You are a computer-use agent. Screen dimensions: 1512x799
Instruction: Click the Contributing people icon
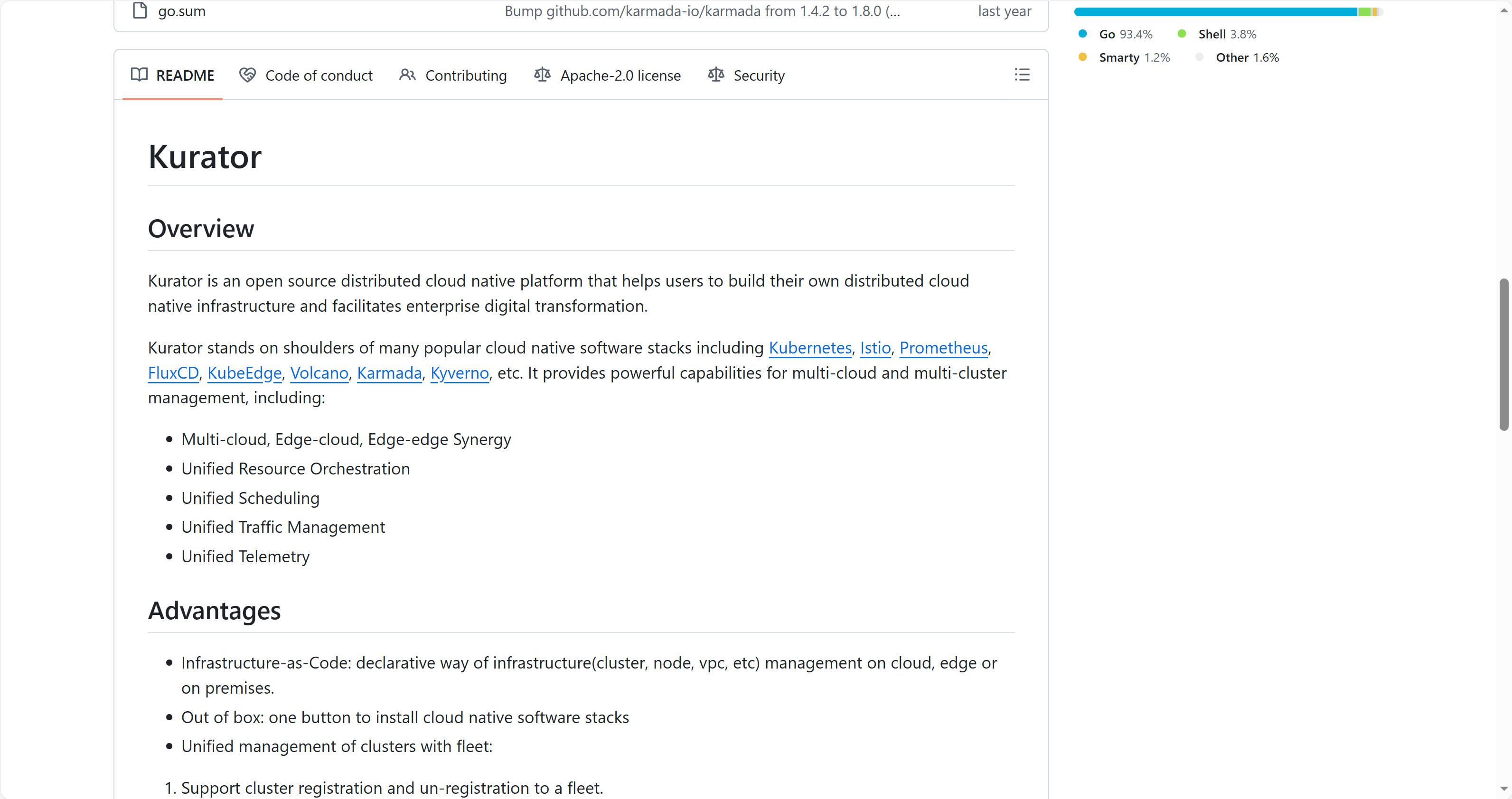(x=407, y=74)
